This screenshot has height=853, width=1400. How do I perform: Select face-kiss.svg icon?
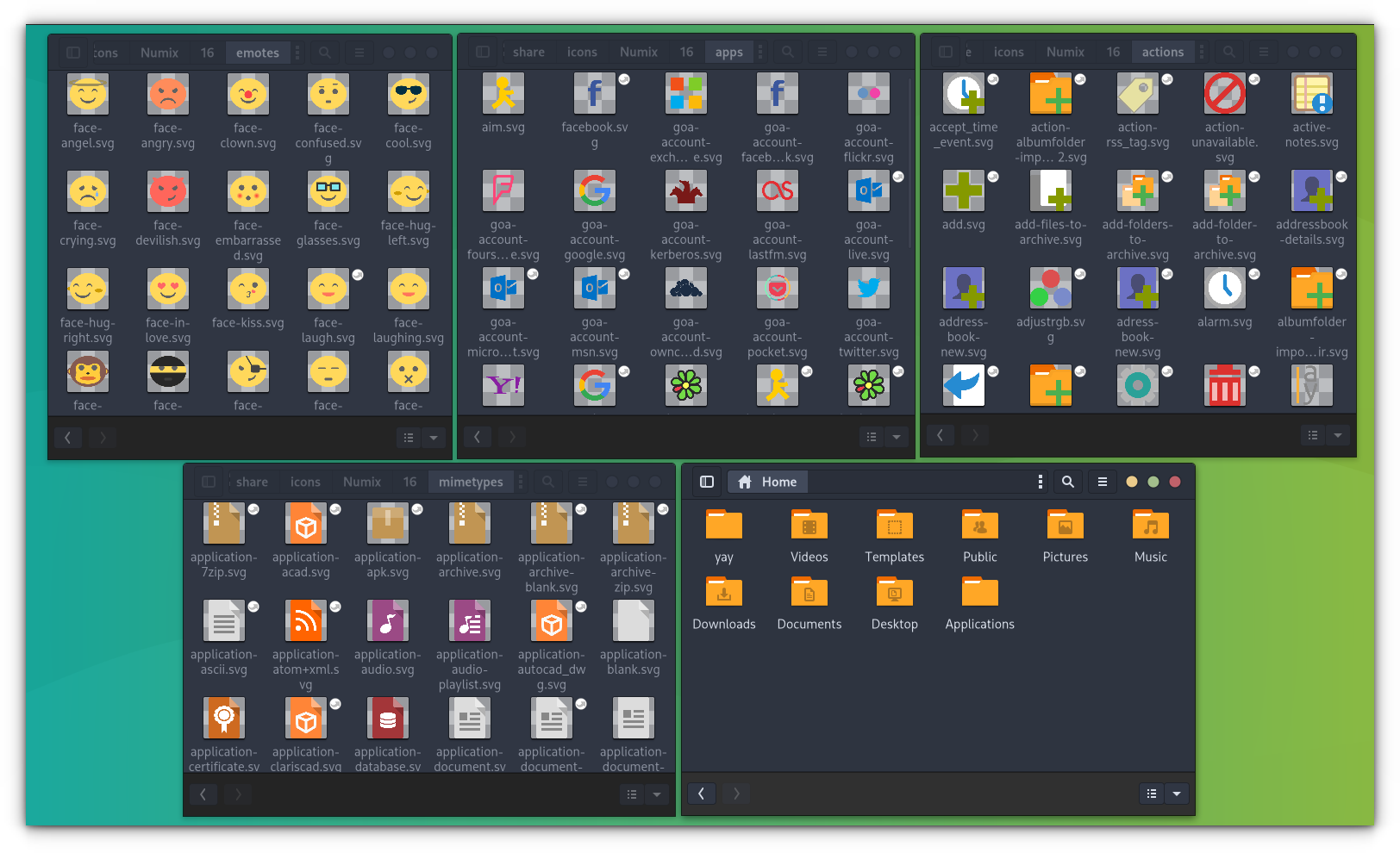point(248,289)
